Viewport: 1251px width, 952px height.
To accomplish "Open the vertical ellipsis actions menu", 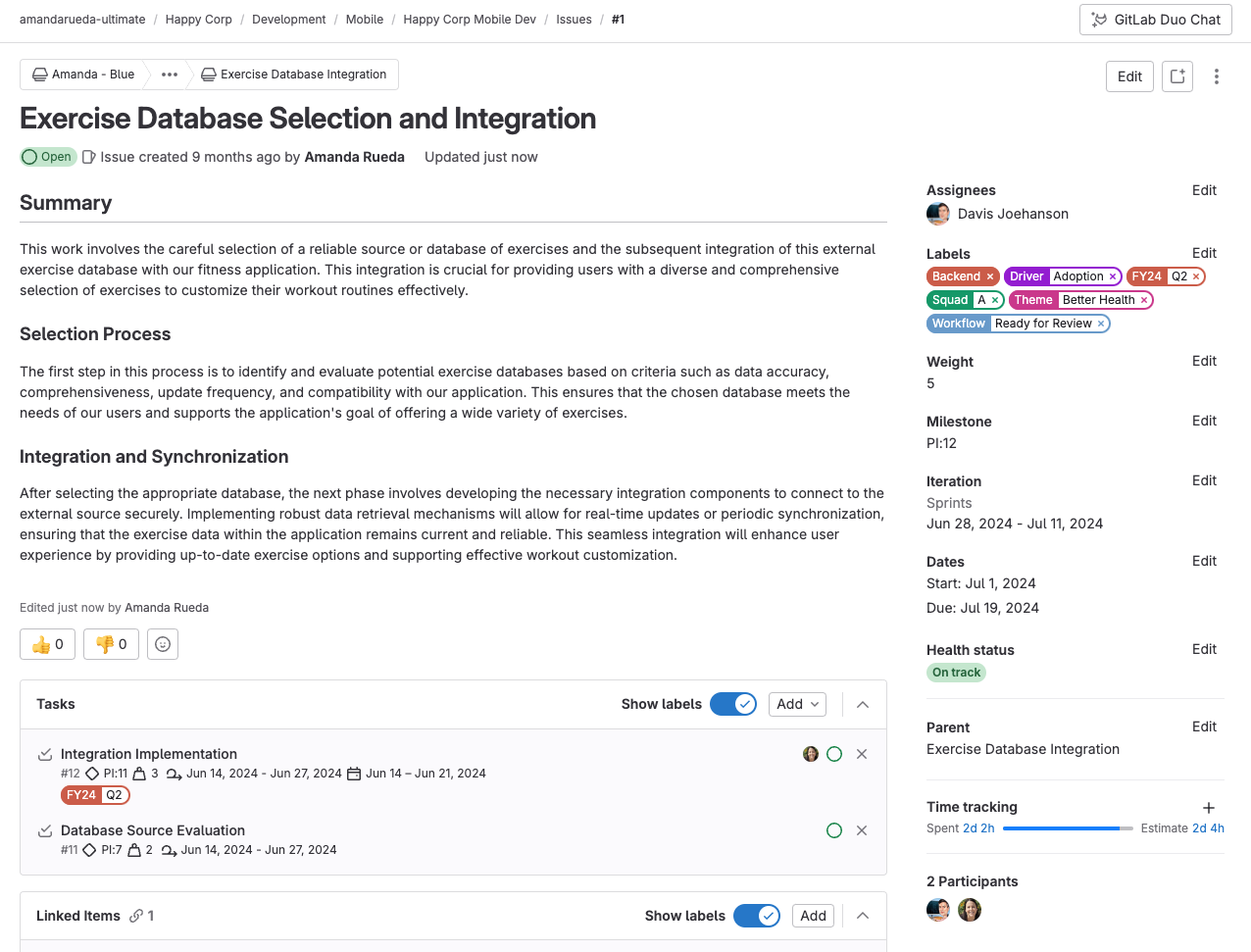I will [1217, 76].
